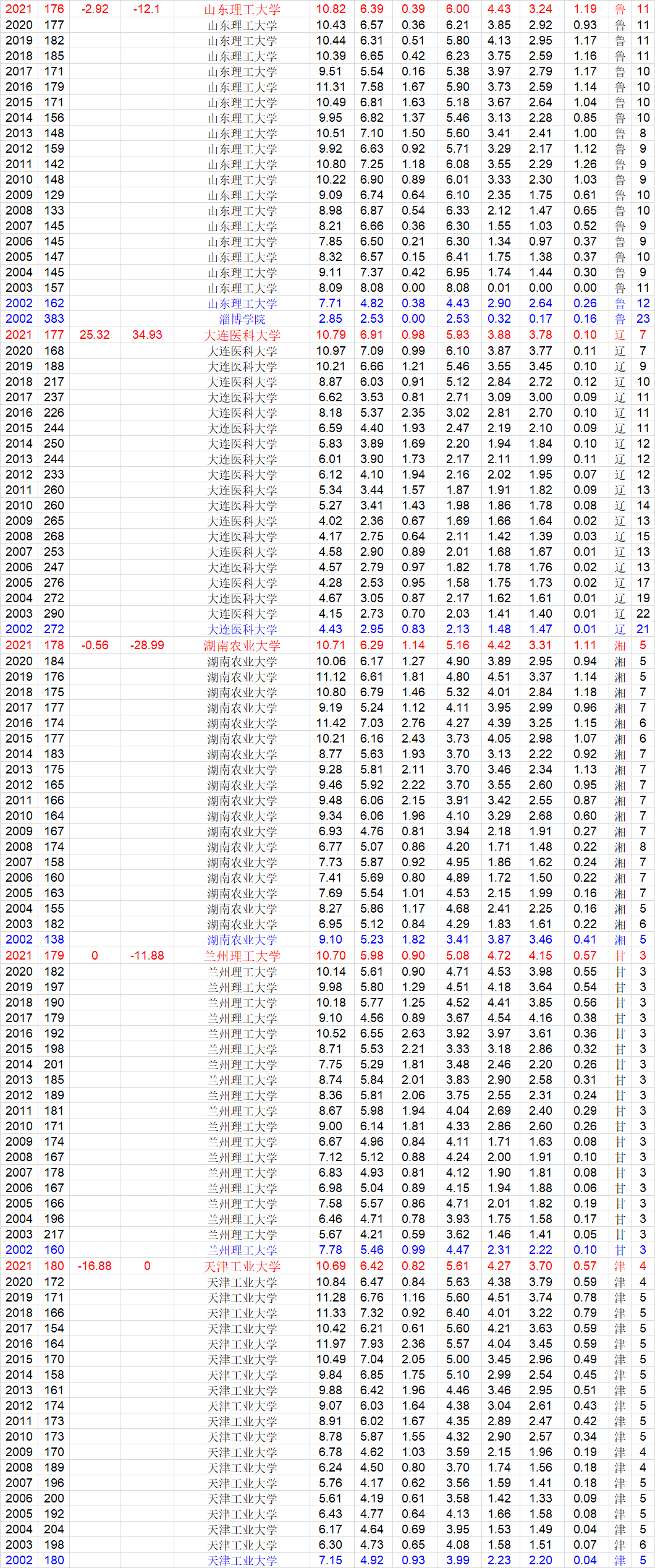Click rank 276 in 大连医科大学 2005 row
655x1568 pixels.
pyautogui.click(x=54, y=583)
